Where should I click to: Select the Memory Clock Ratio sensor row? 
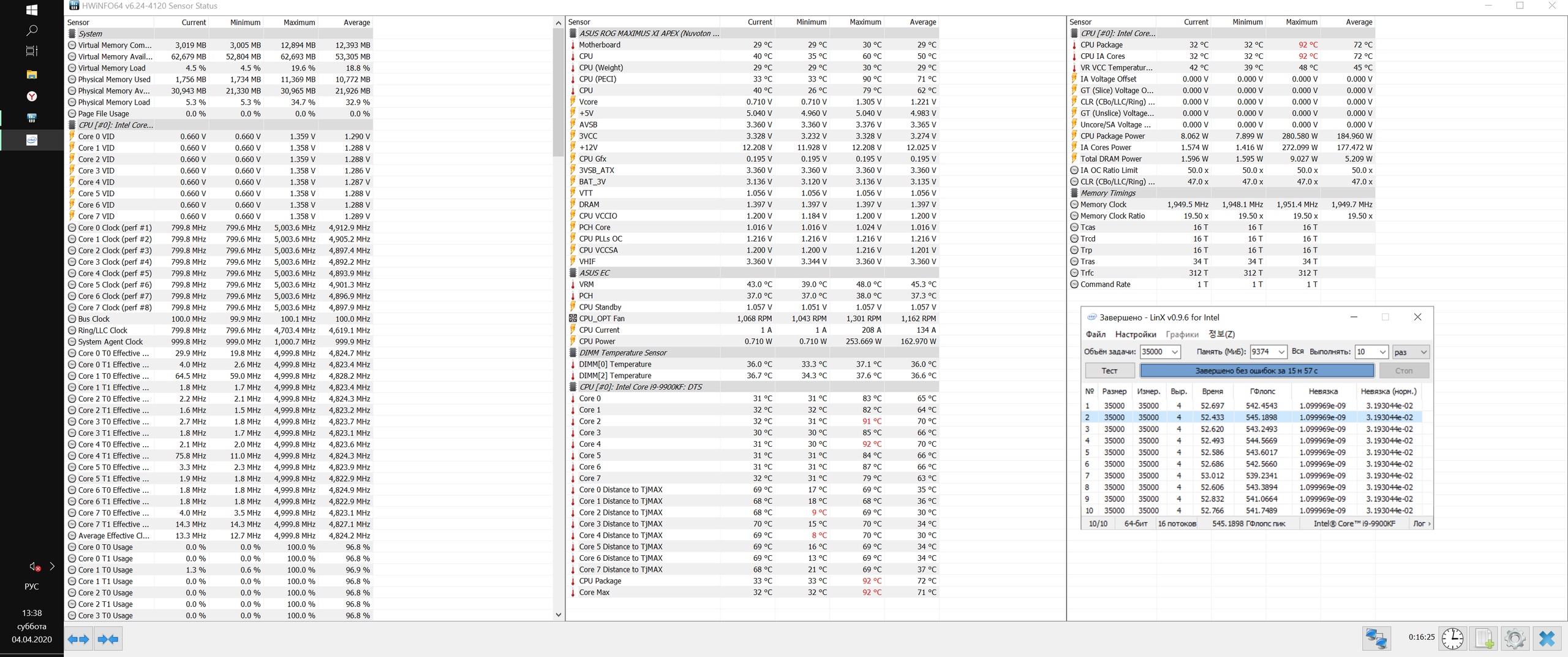click(x=1222, y=216)
